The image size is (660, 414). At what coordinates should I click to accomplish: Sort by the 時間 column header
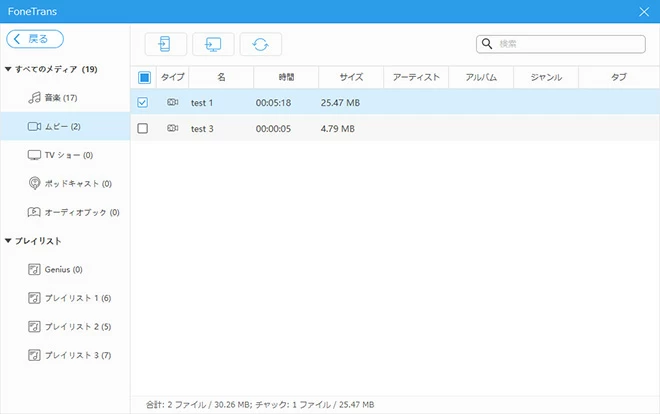[x=286, y=77]
